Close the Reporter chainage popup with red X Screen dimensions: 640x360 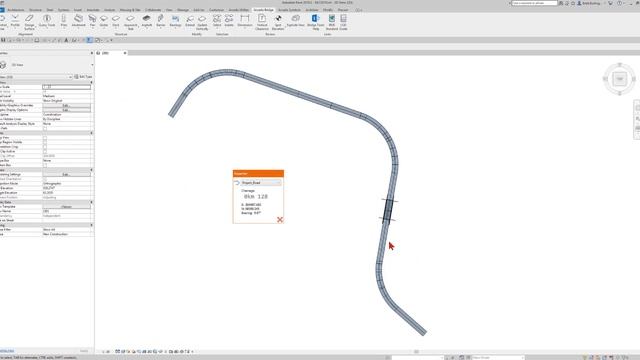(280, 220)
